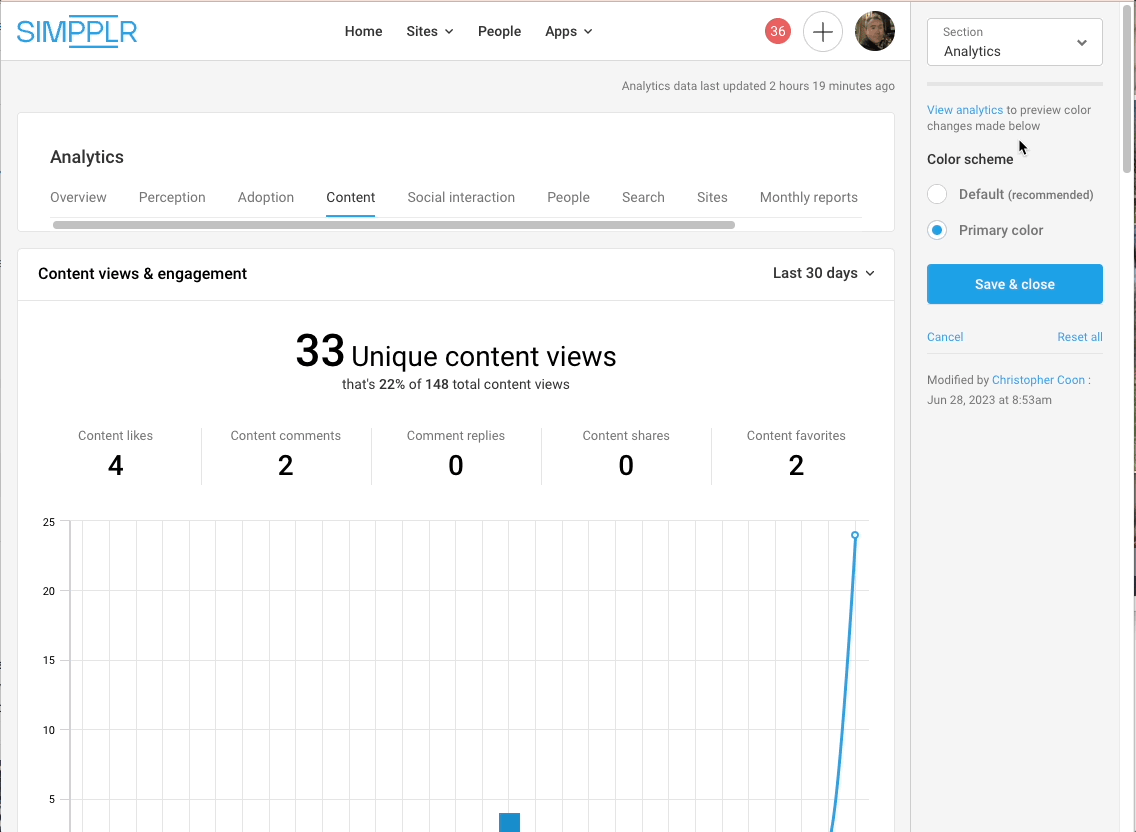Screen dimensions: 1136x832
Task: View the Social interaction tab
Action: point(461,197)
